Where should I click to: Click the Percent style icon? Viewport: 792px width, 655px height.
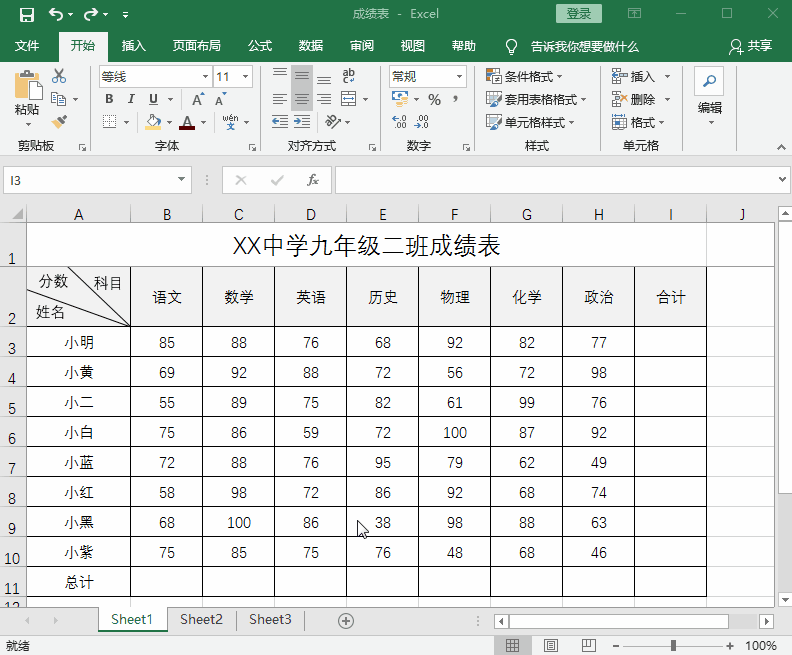pyautogui.click(x=434, y=99)
